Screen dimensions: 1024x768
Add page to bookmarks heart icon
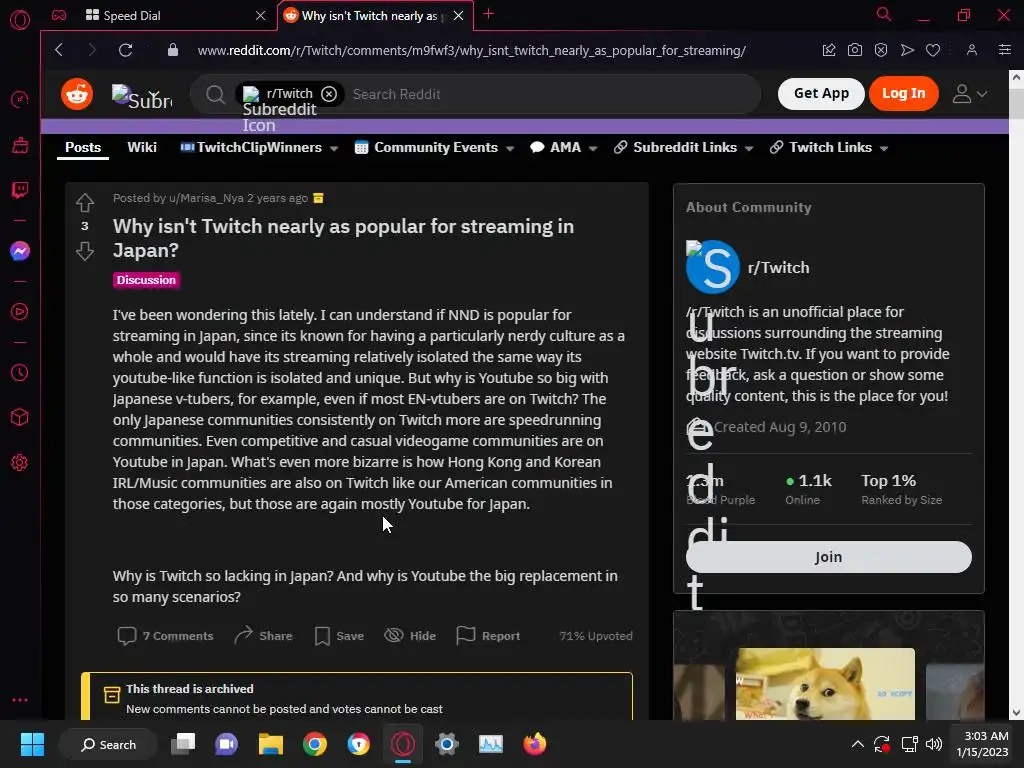(x=933, y=50)
